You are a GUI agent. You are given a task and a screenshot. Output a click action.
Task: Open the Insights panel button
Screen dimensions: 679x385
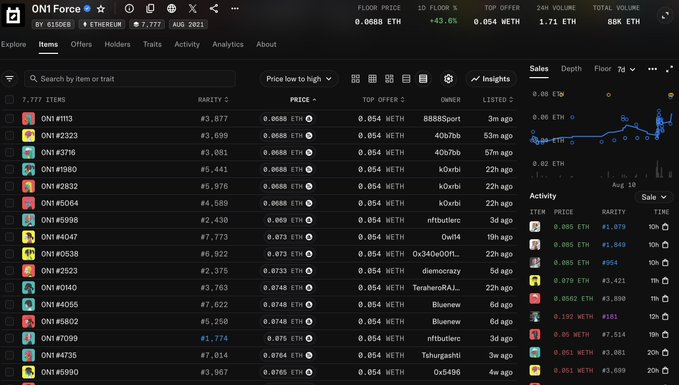(x=491, y=79)
